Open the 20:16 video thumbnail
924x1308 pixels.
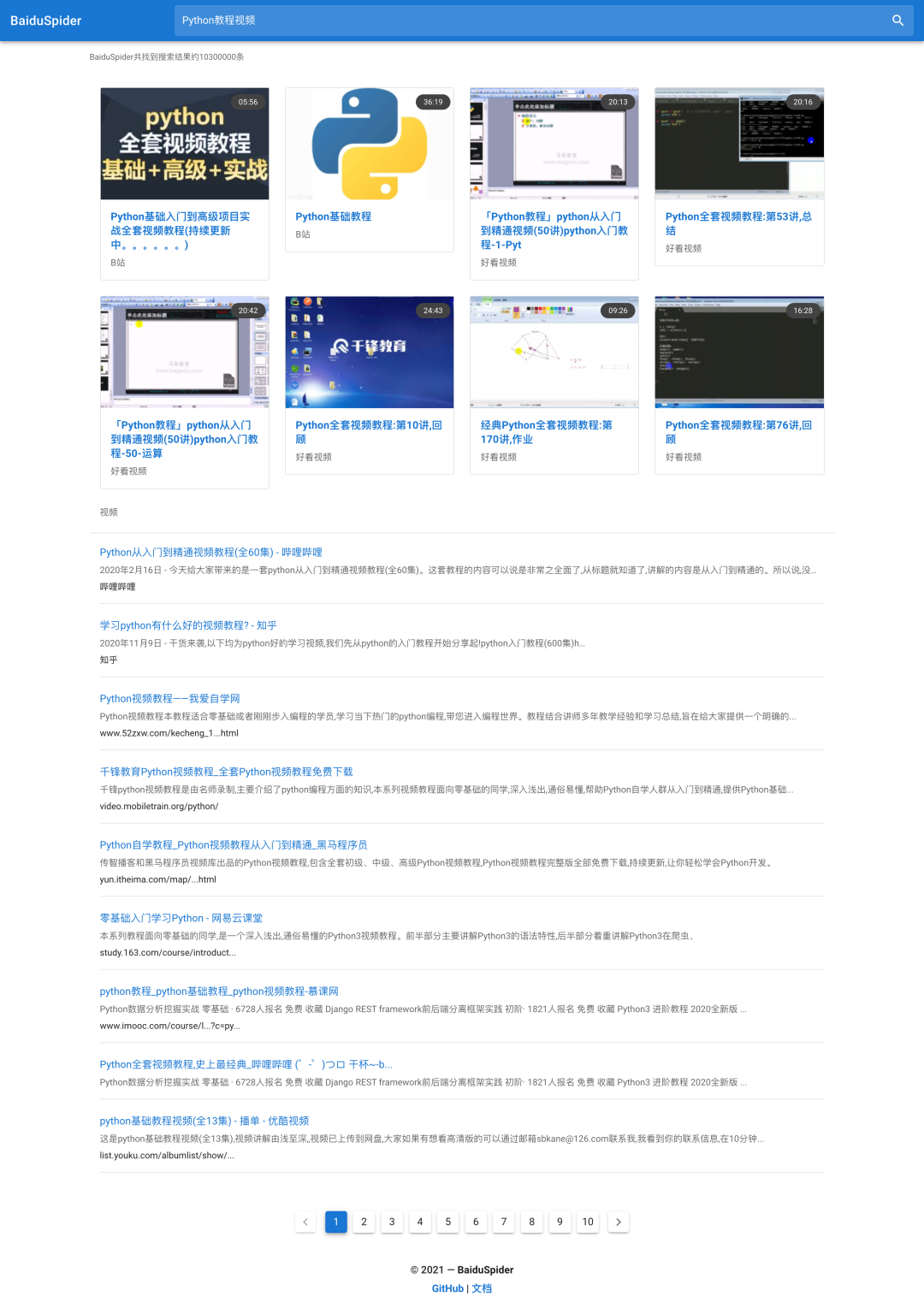click(x=739, y=144)
